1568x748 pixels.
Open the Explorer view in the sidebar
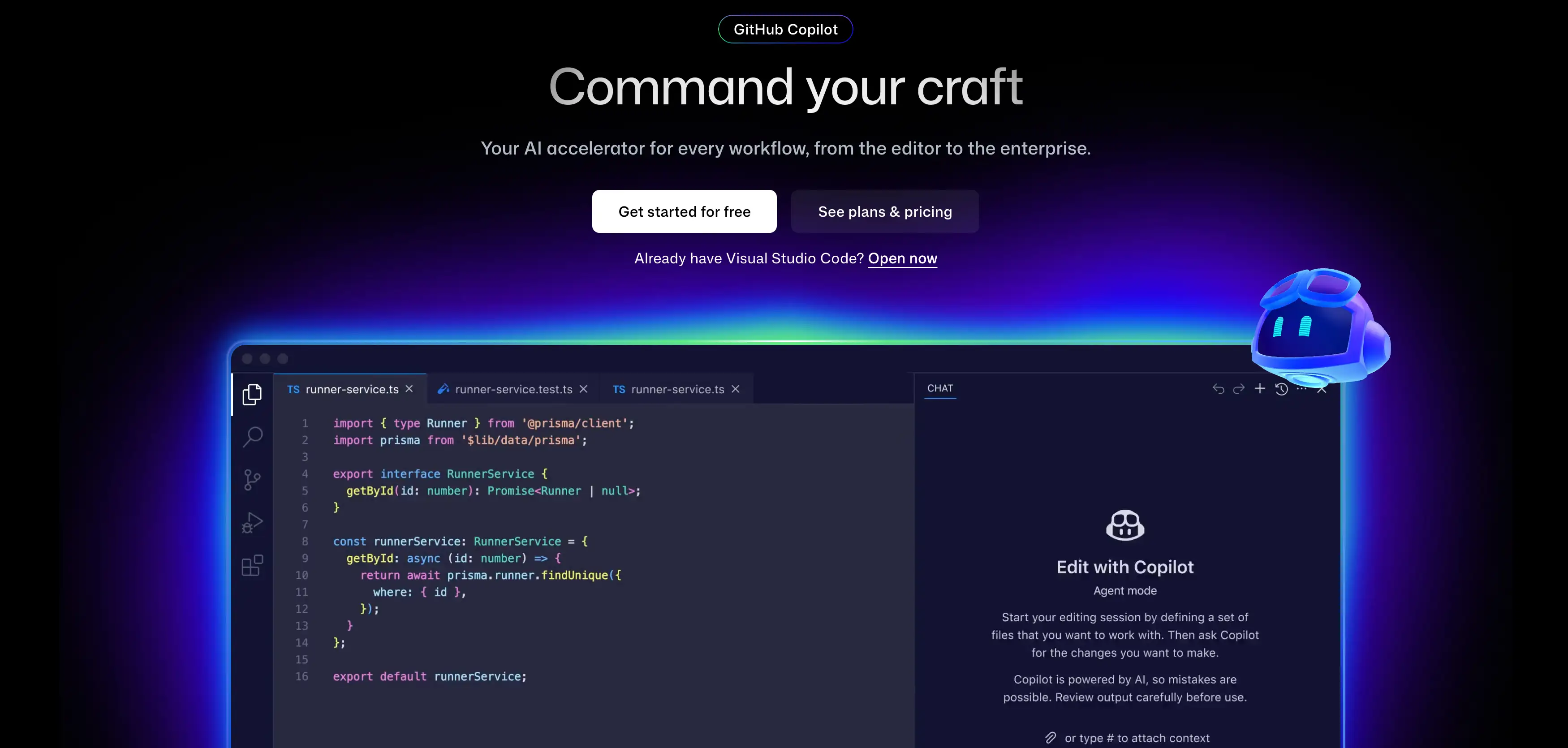252,395
